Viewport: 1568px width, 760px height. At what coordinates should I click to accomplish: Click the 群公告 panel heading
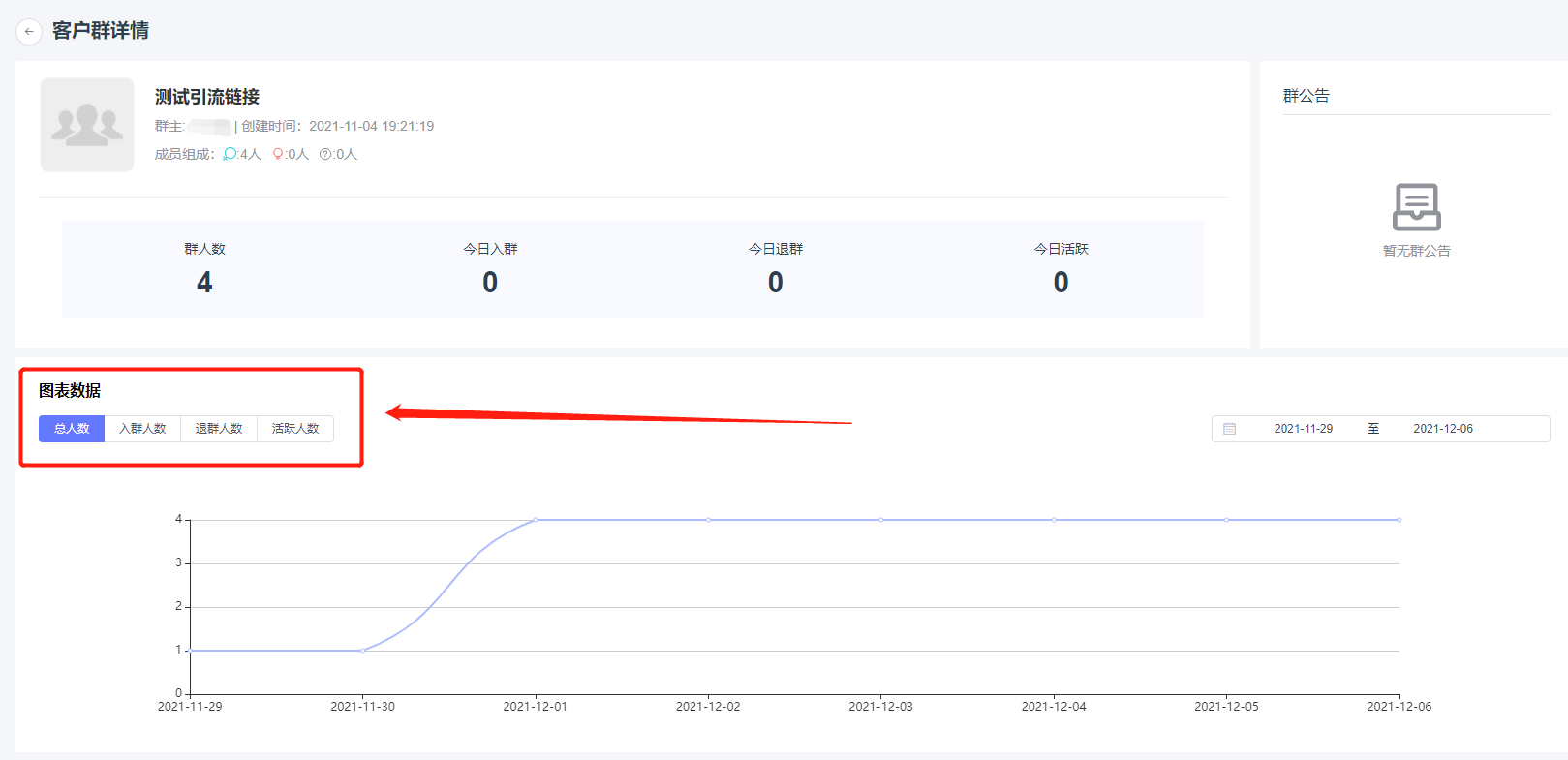point(1307,96)
